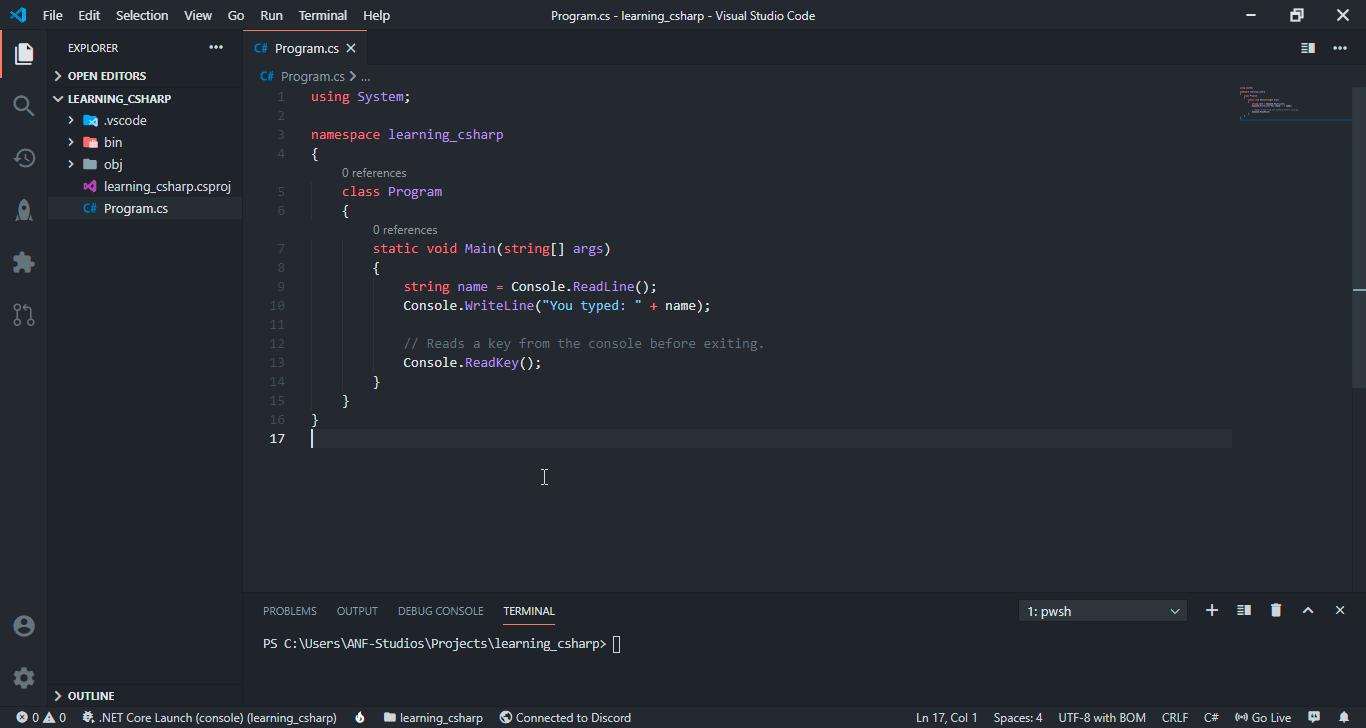The width and height of the screenshot is (1366, 728).
Task: Maximize the terminal panel with chevron toggle
Action: (1307, 610)
